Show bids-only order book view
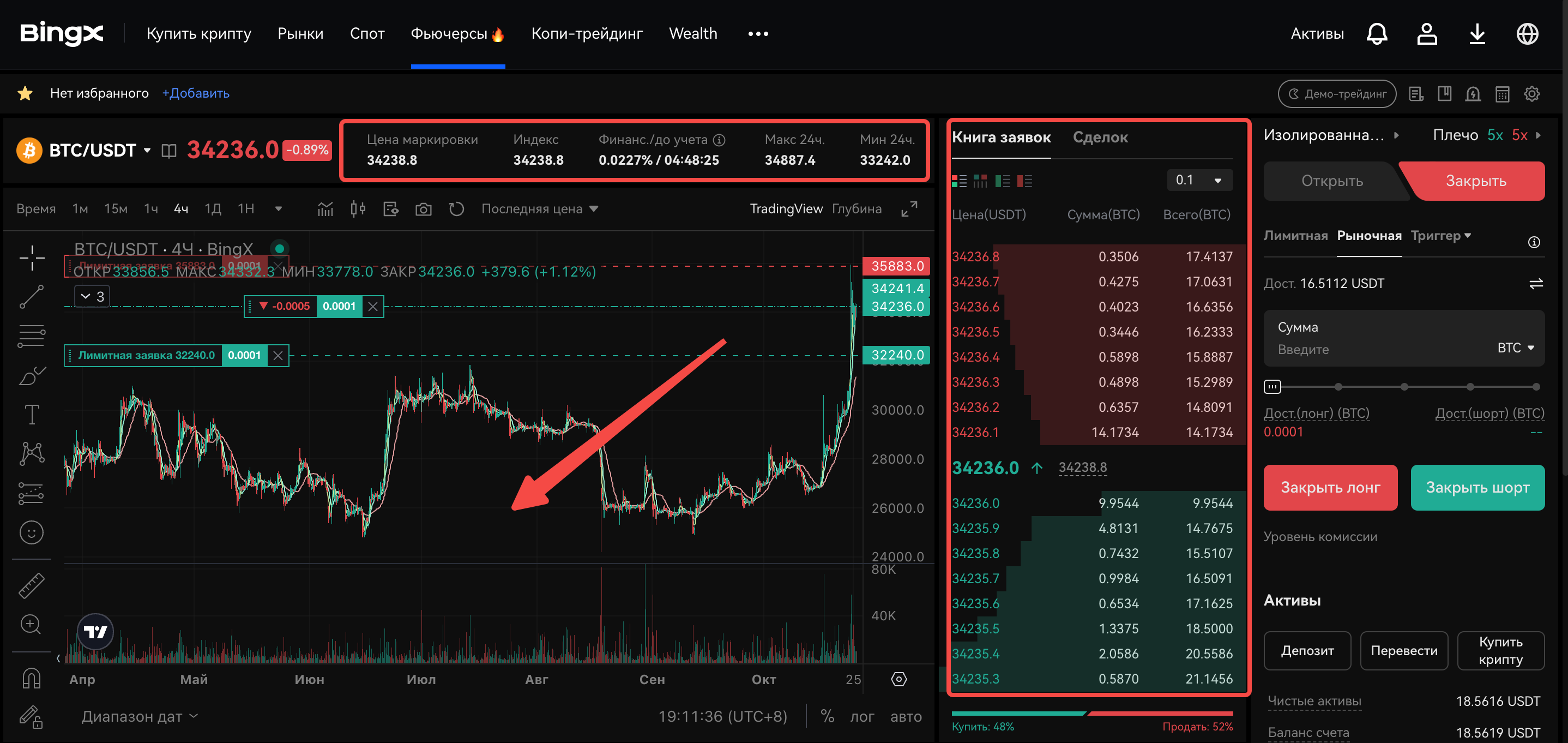The height and width of the screenshot is (743, 1568). [1003, 181]
